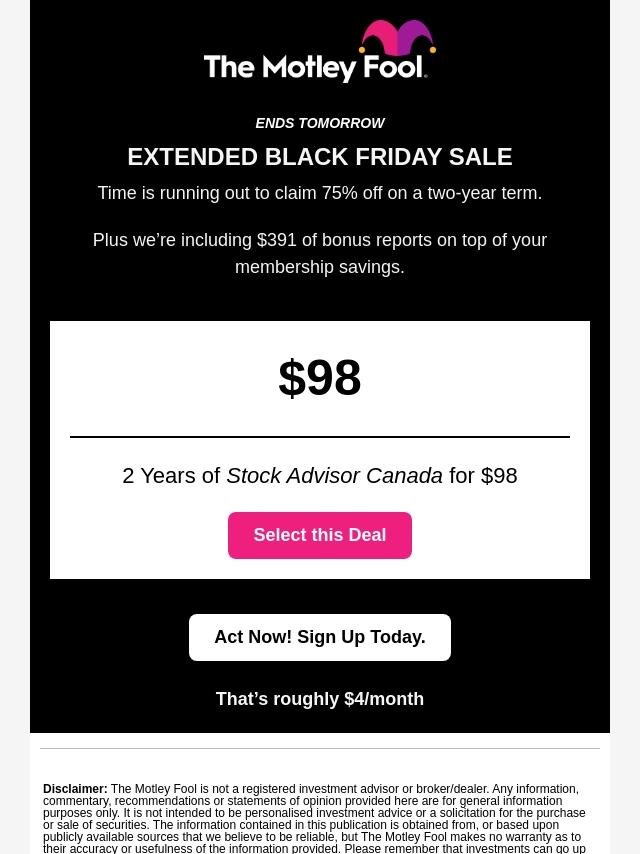640x854 pixels.
Task: Click the disclaimer line starting "purposes only"
Action: point(314,813)
